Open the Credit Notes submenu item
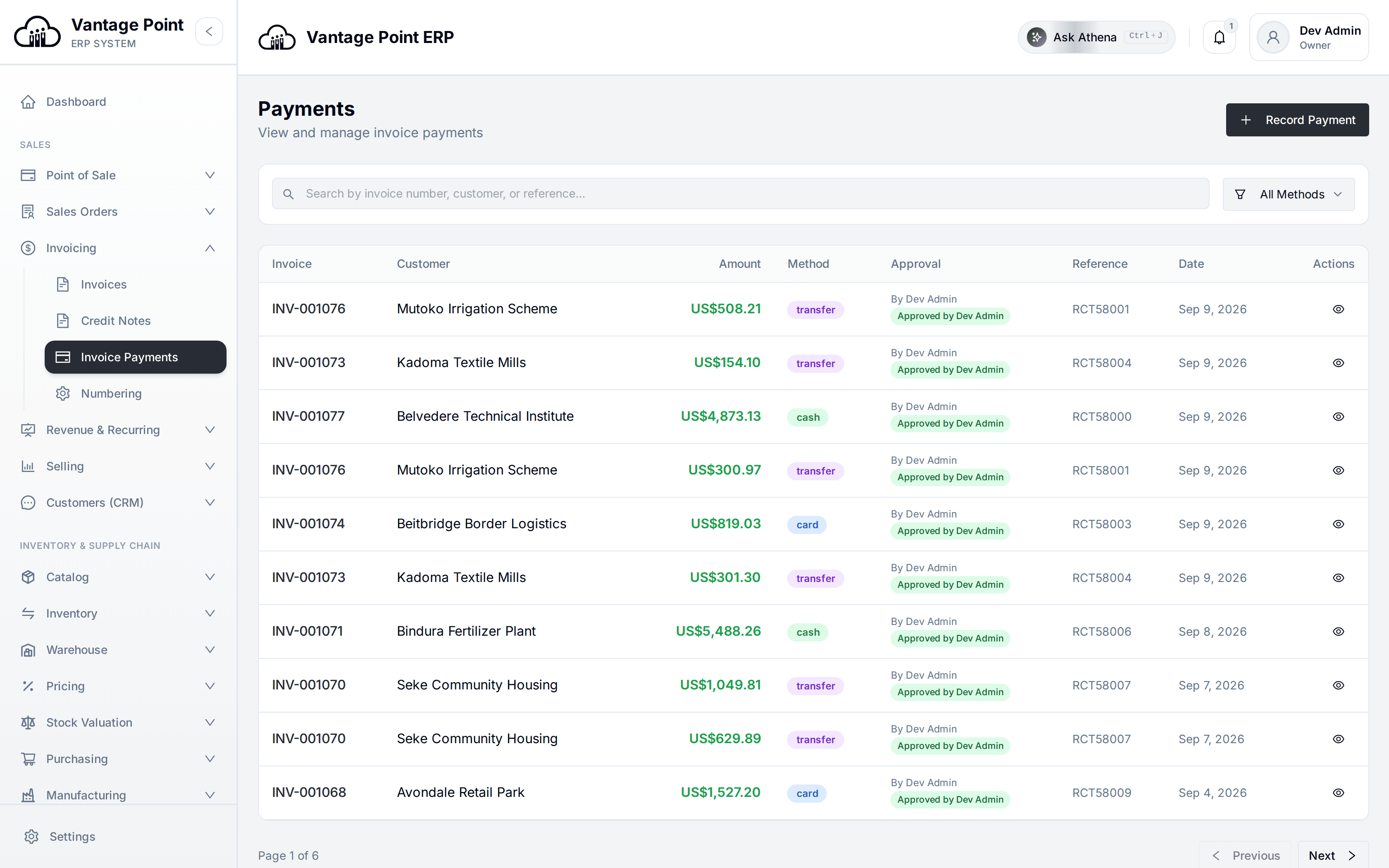Image resolution: width=1389 pixels, height=868 pixels. pos(136,321)
